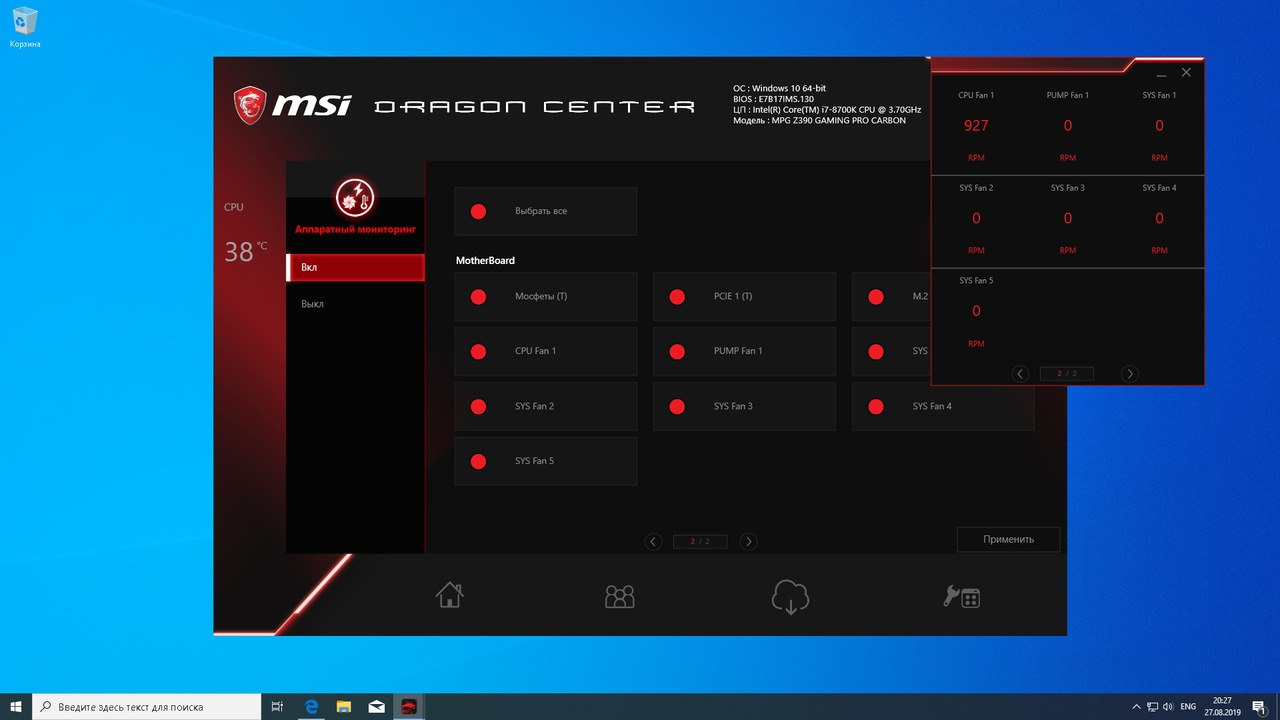Image resolution: width=1280 pixels, height=720 pixels.
Task: Close the fan monitor widget
Action: click(1186, 72)
